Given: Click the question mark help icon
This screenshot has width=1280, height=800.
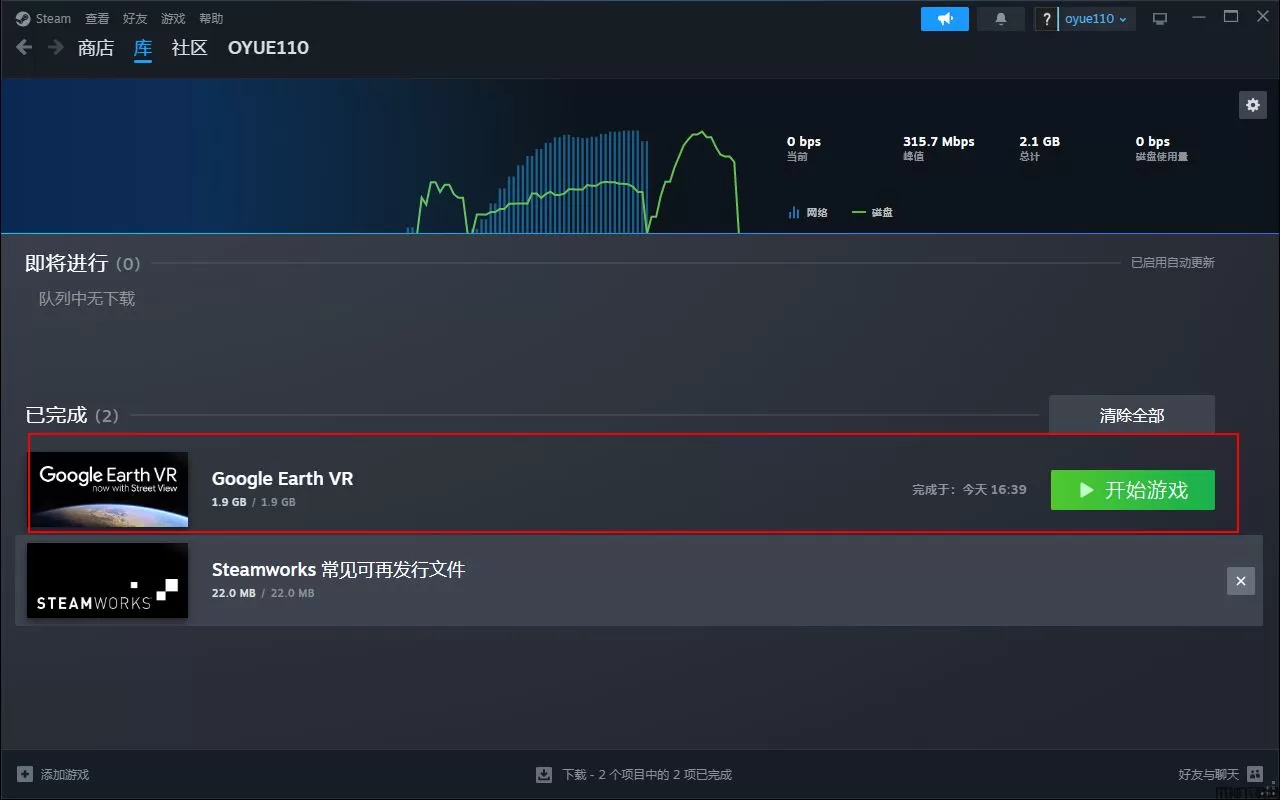Looking at the screenshot, I should pos(1046,19).
